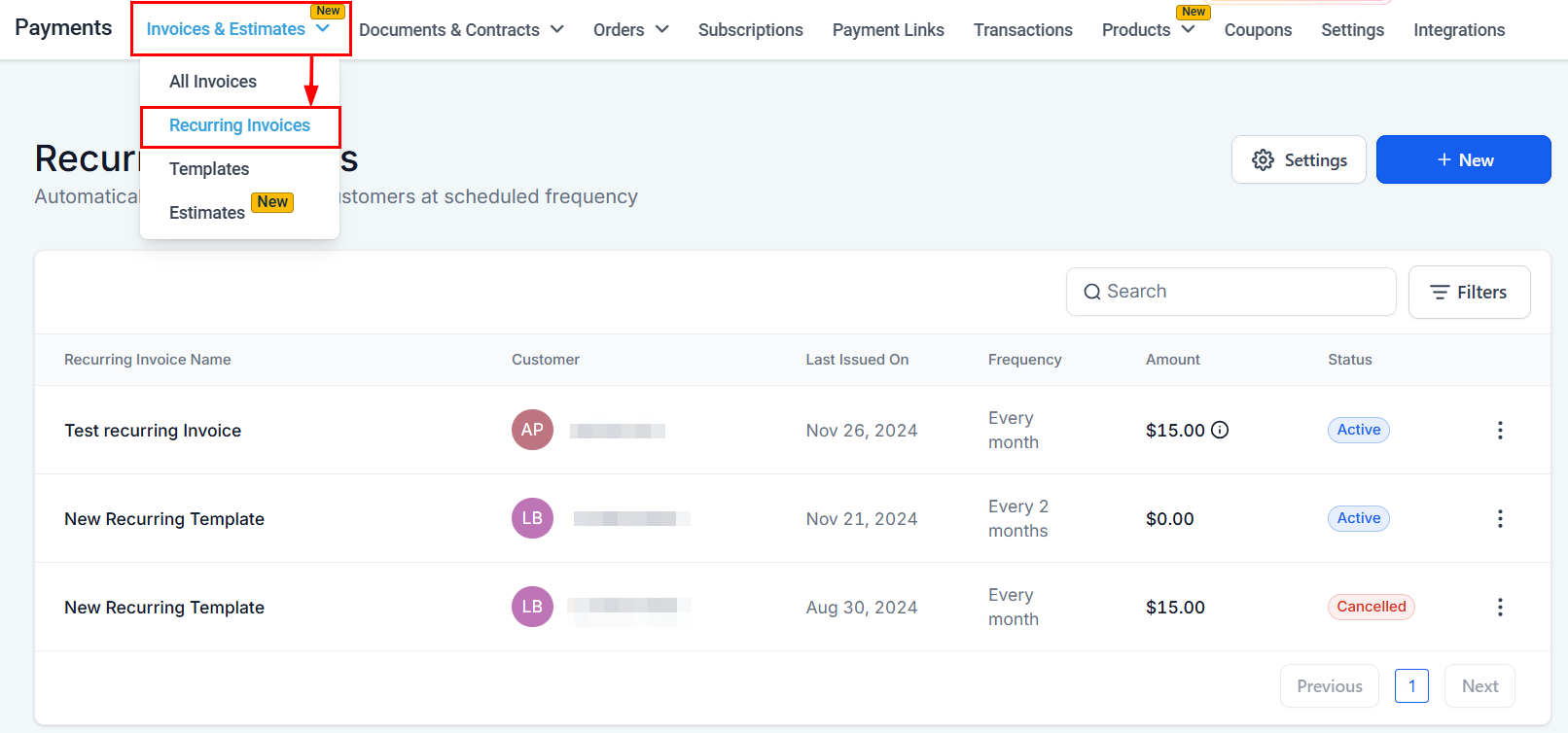Go to the Subscriptions tab

[750, 30]
